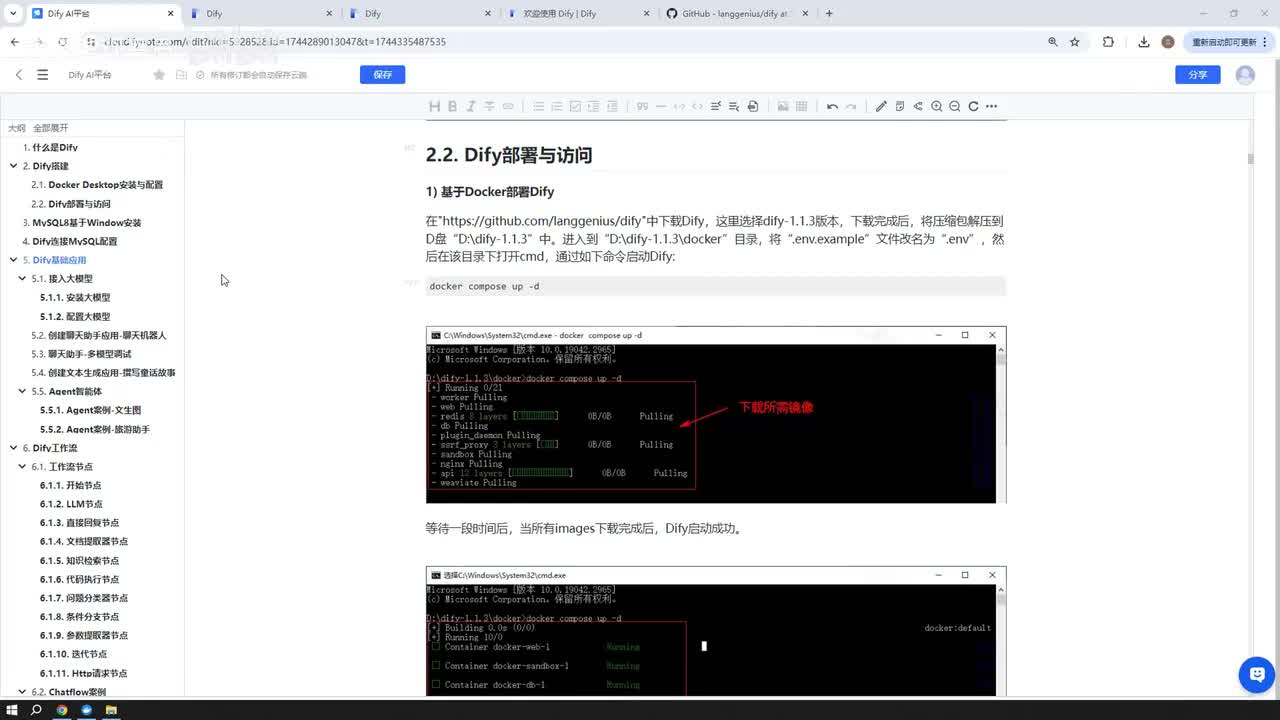
Task: Click the first cmd screenshot pulling images
Action: pyautogui.click(x=716, y=415)
